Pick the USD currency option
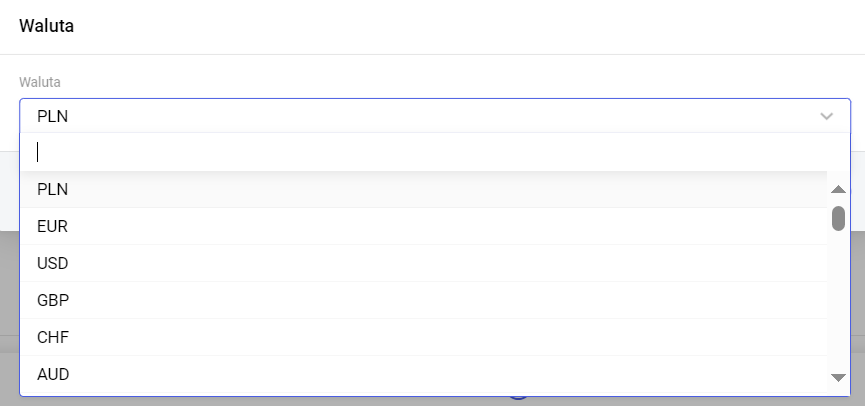This screenshot has height=406, width=865. [52, 264]
